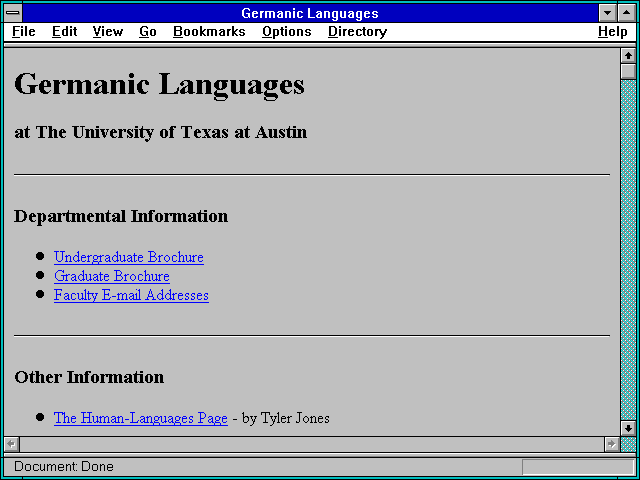Click the 'by Tyler Jones' text

click(286, 418)
